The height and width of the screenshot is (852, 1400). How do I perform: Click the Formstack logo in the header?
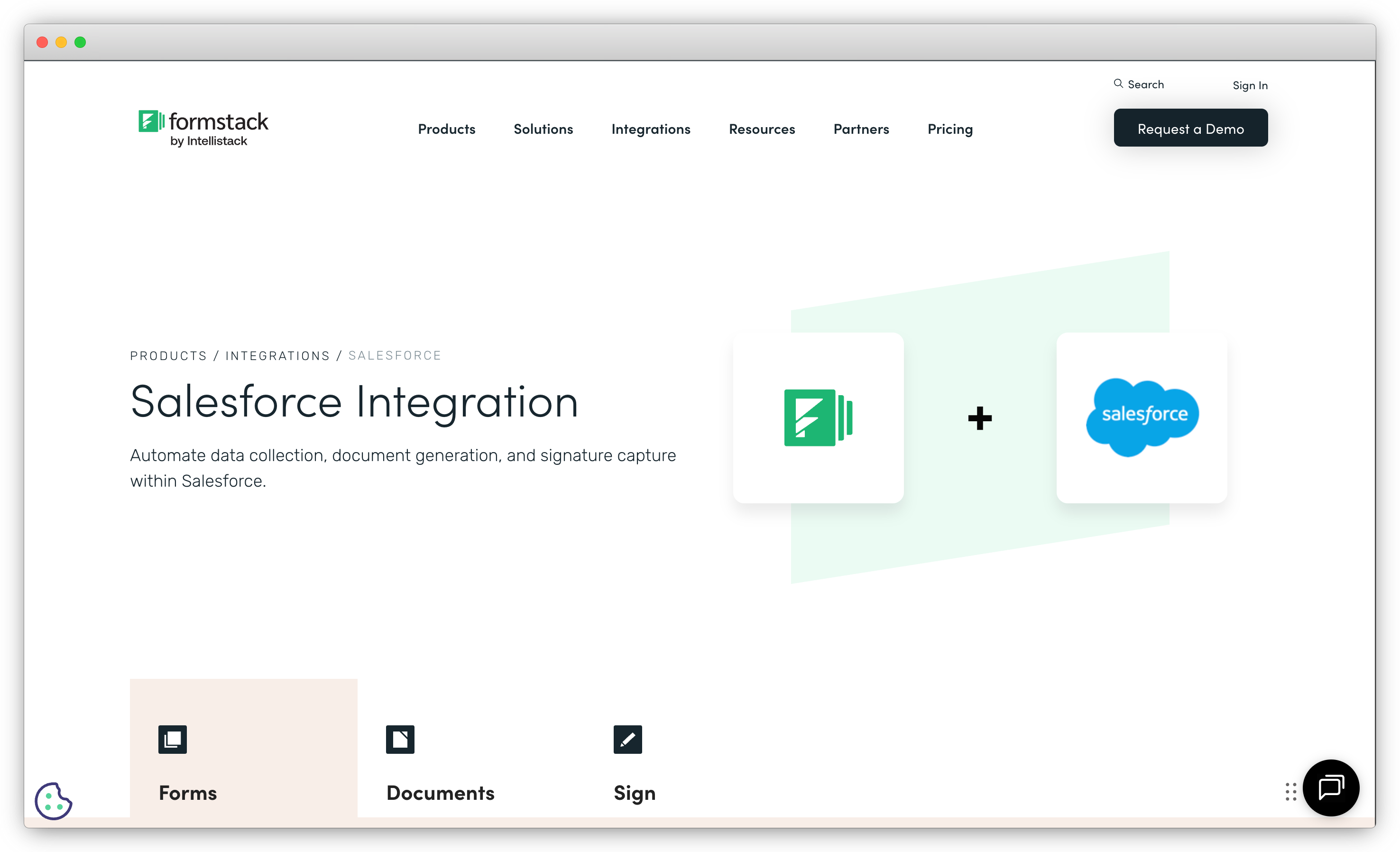click(203, 127)
